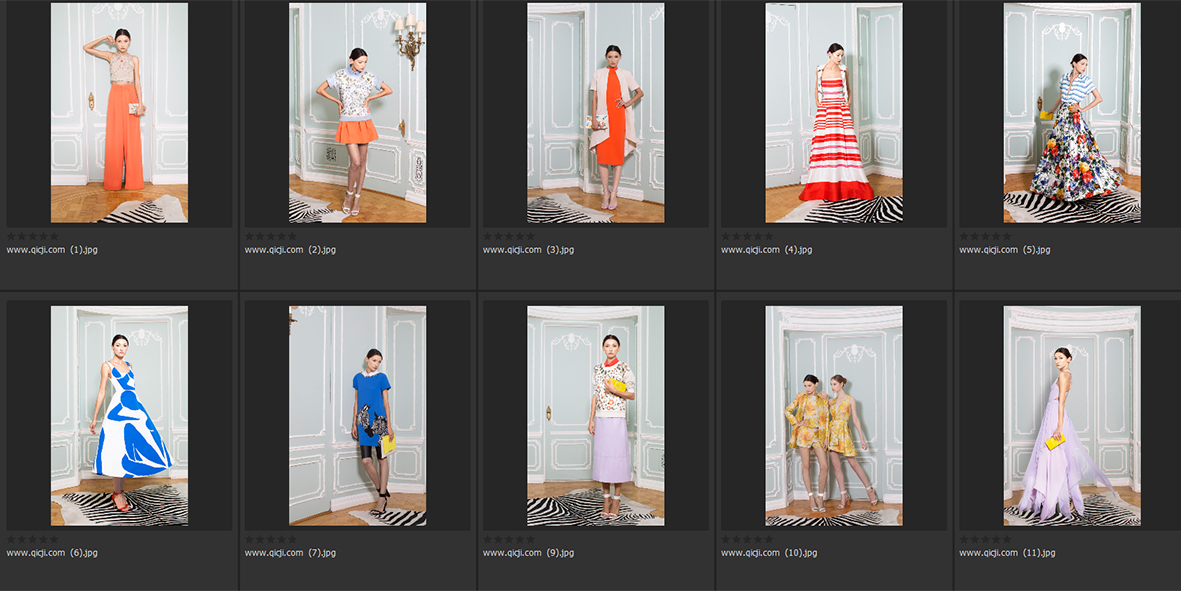1181x591 pixels.
Task: Click the filename www.qicji.com (10).jpg
Action: click(x=769, y=553)
